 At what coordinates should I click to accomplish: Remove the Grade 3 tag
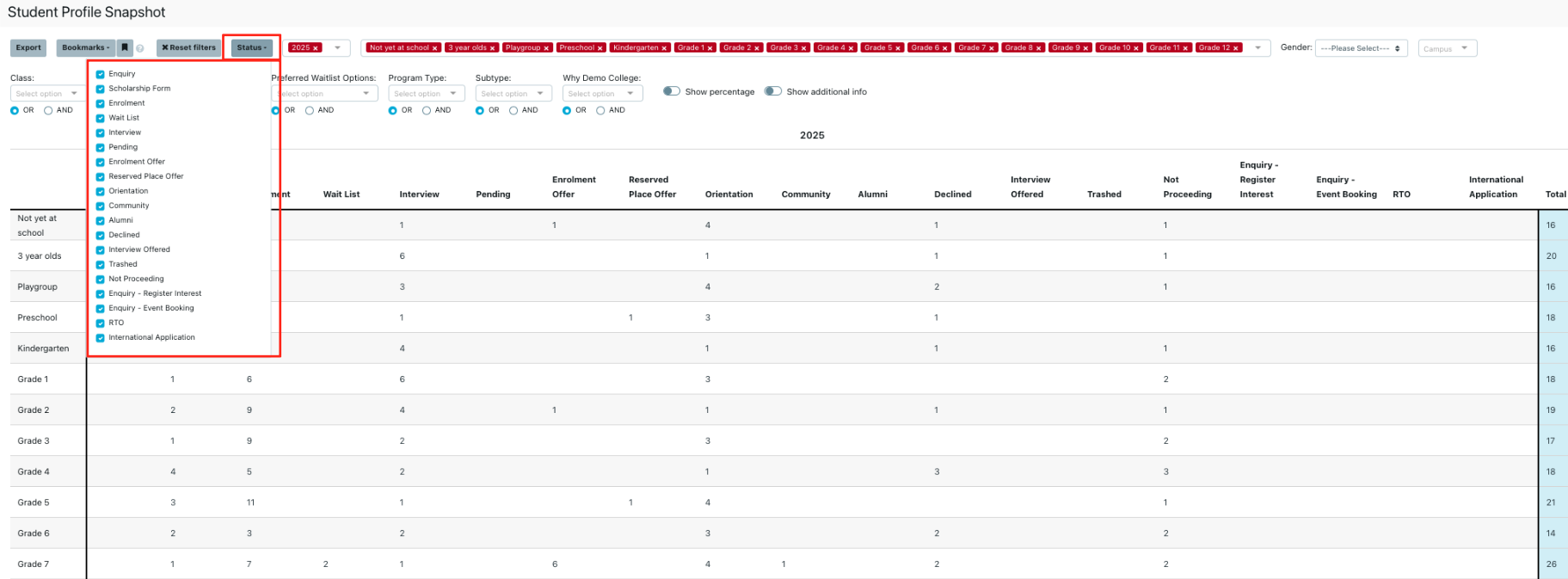point(804,48)
